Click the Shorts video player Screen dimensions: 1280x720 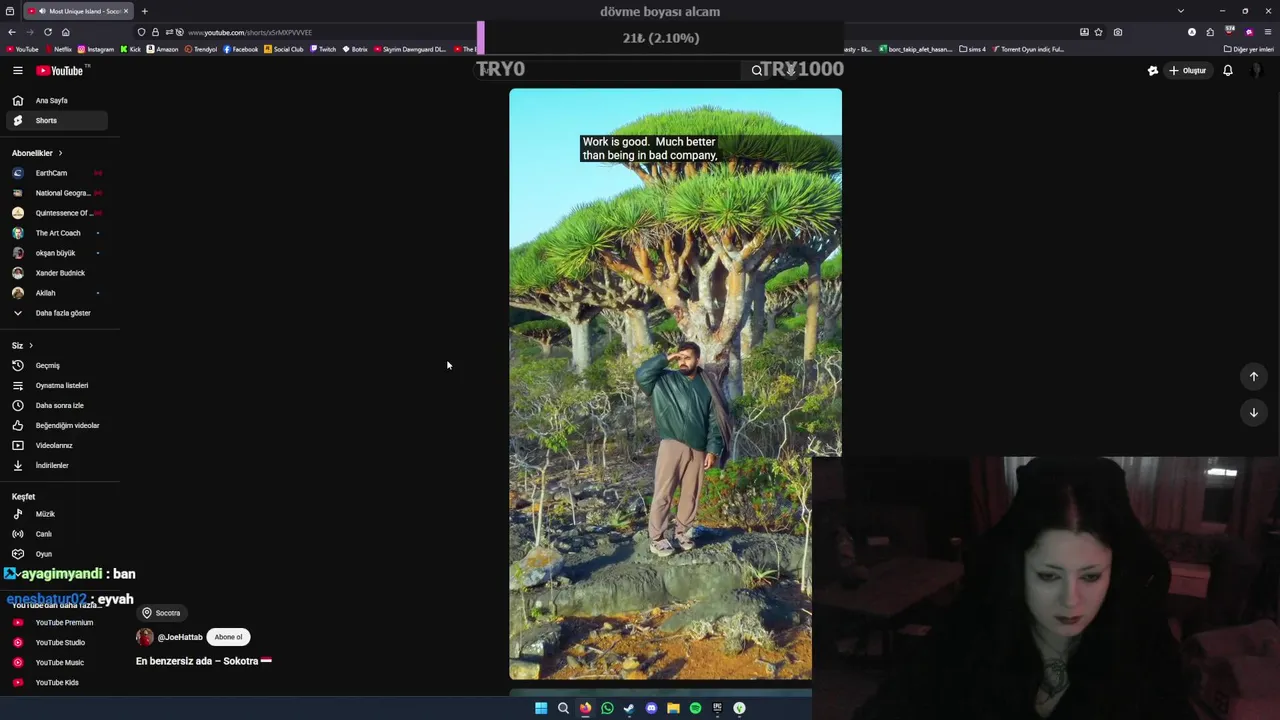click(675, 384)
